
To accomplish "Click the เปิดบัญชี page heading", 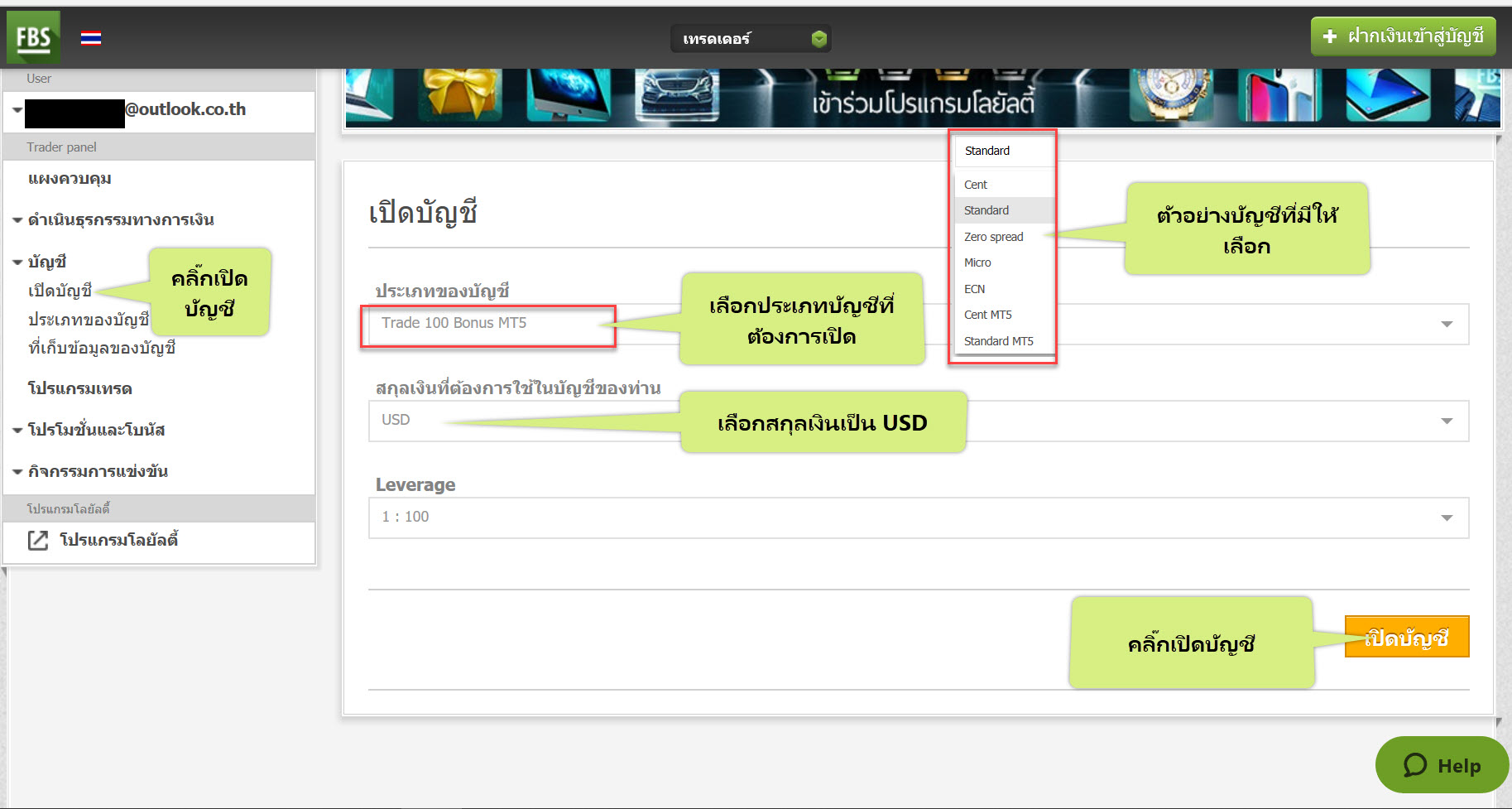I will pyautogui.click(x=423, y=213).
